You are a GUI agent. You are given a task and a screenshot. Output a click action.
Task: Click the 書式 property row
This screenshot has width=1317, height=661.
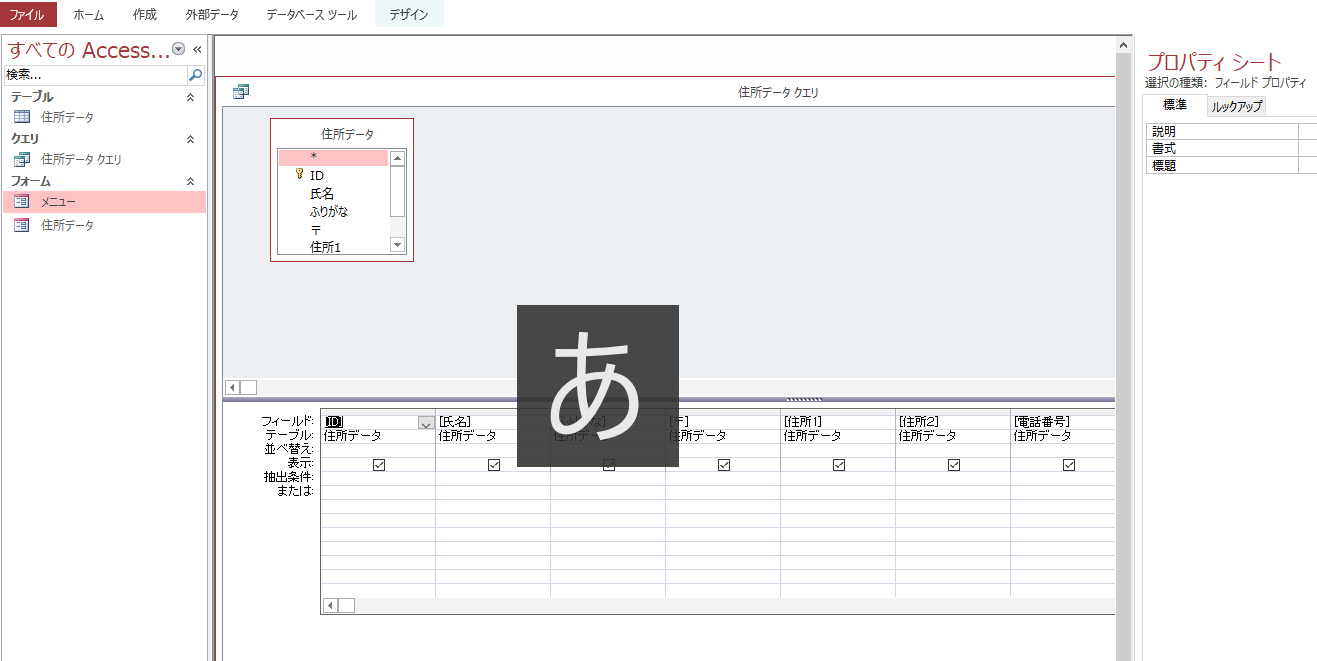[1231, 148]
